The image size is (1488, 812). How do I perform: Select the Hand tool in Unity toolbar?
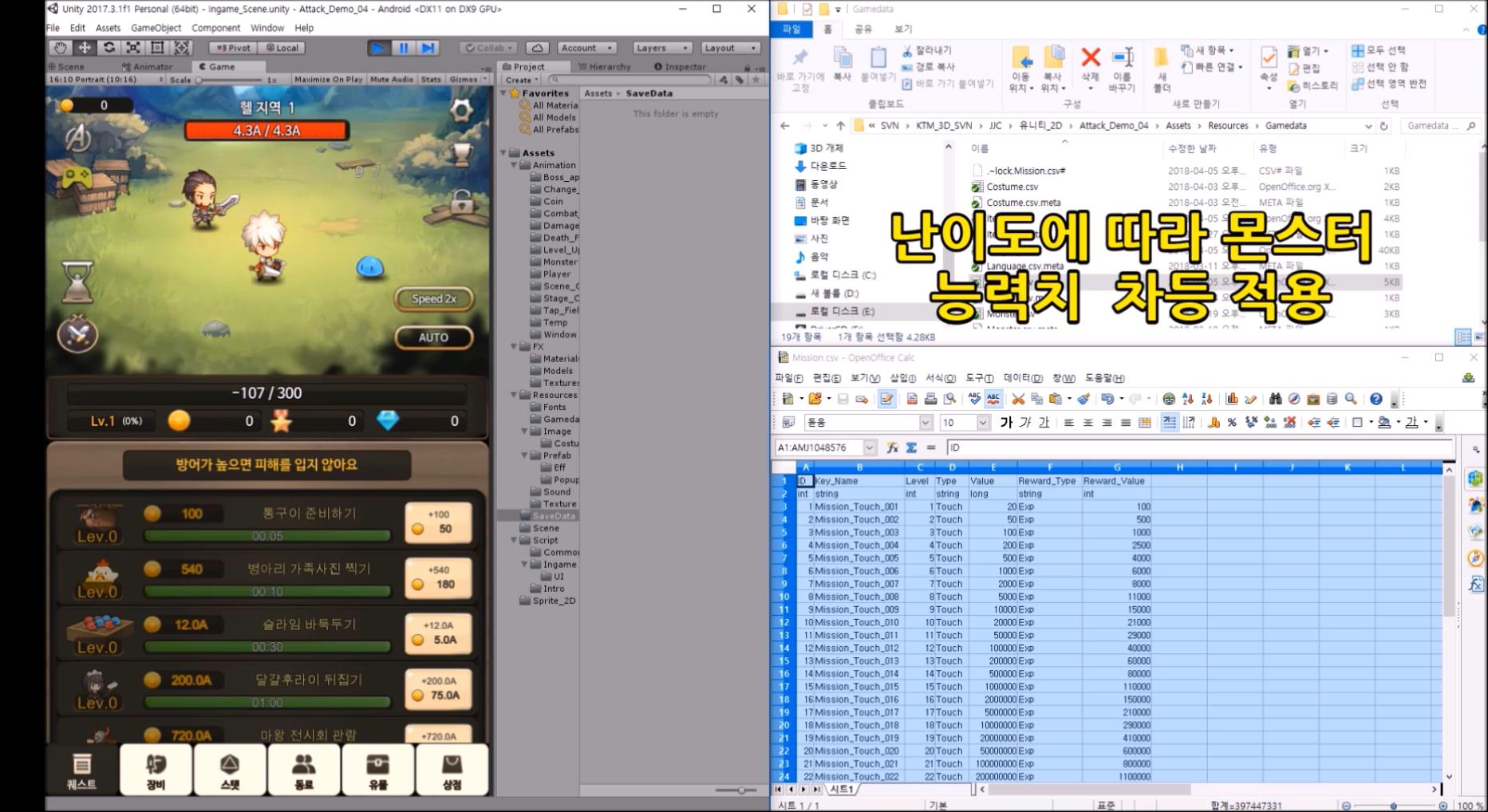click(59, 48)
